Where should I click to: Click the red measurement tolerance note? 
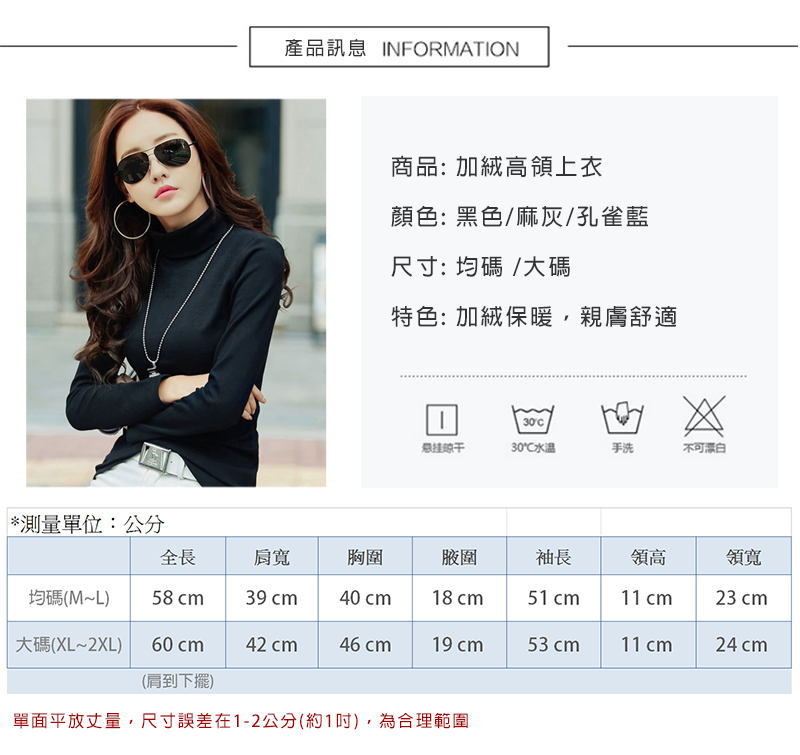(x=241, y=721)
